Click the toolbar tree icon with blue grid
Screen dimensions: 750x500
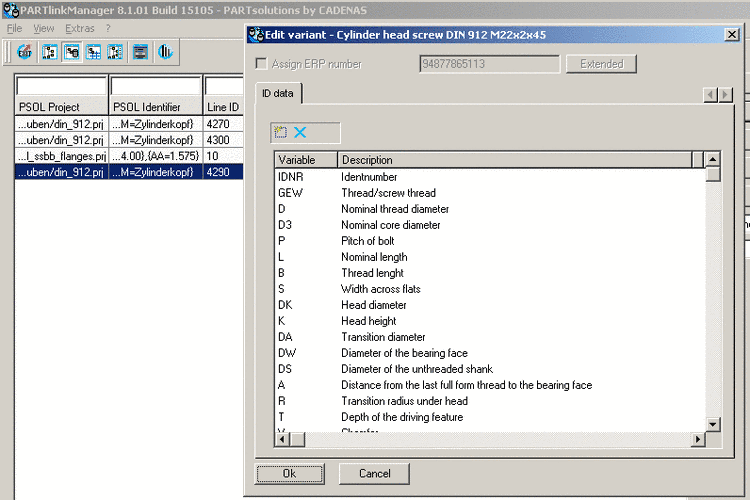93,52
